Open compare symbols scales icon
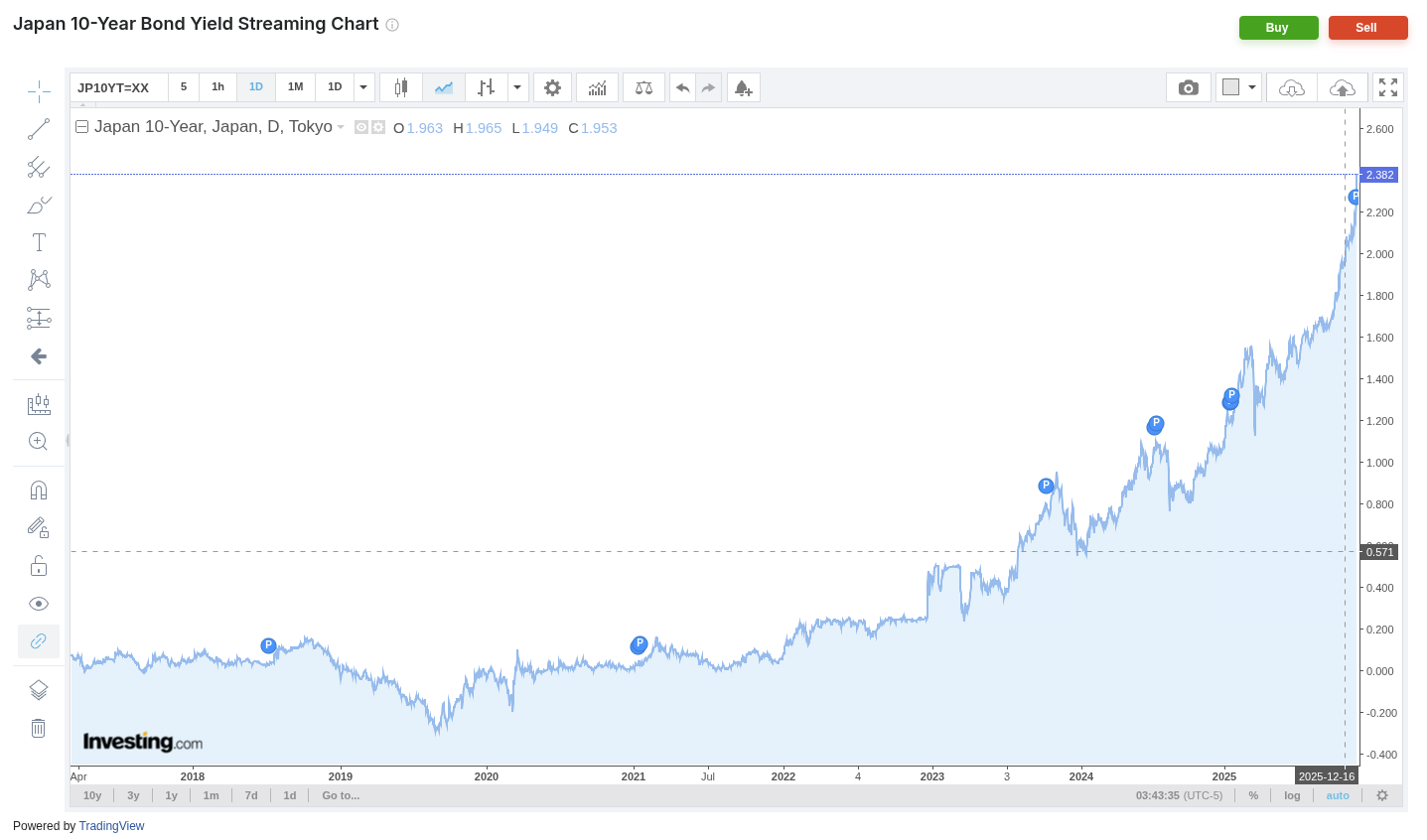 pos(644,87)
